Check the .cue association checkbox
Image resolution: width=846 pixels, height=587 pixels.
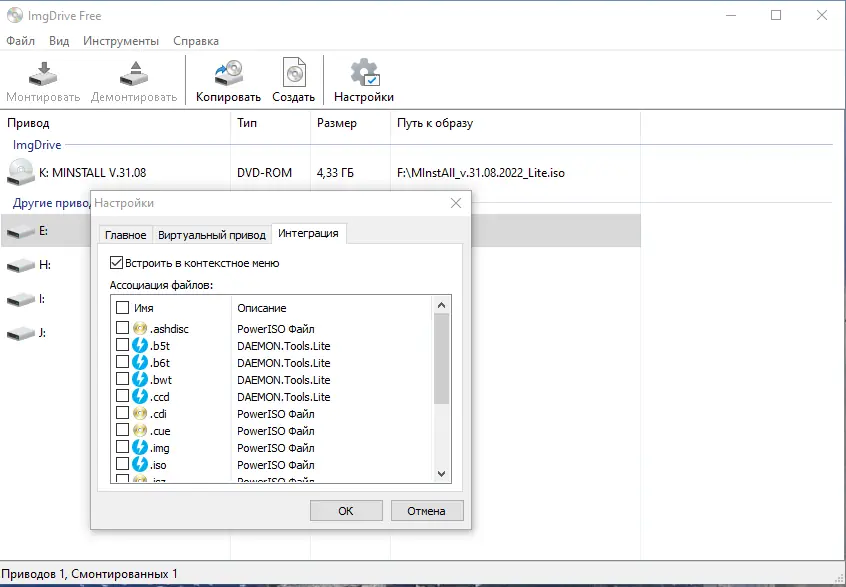(x=122, y=430)
